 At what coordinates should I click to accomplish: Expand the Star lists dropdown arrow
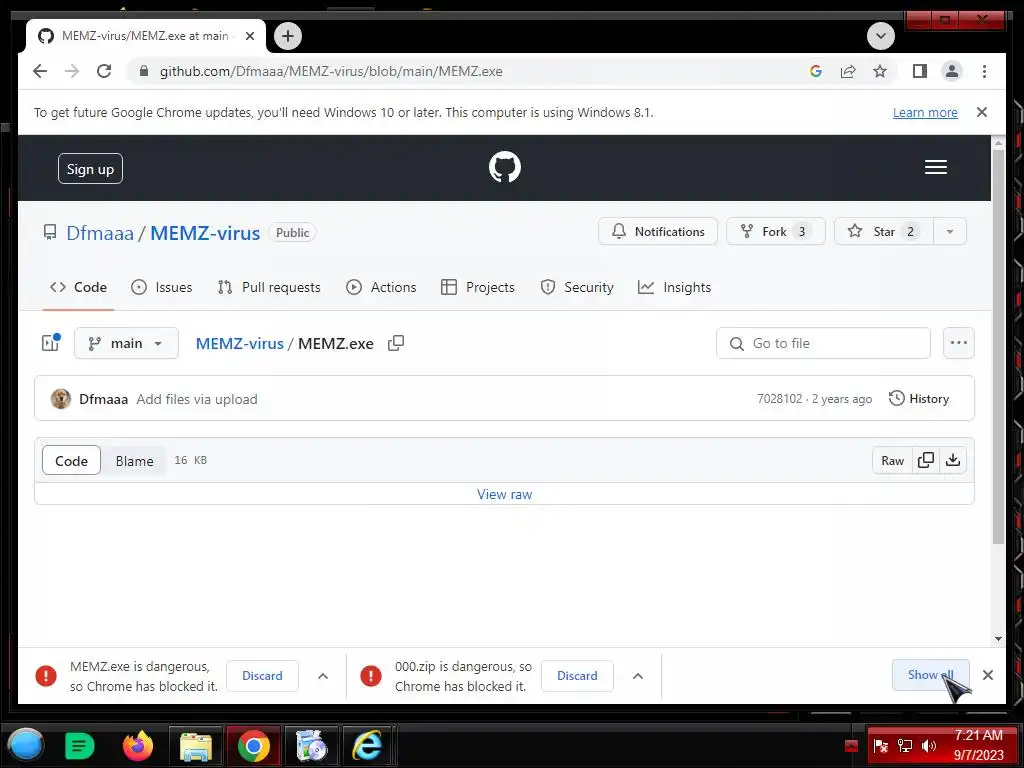tap(950, 232)
